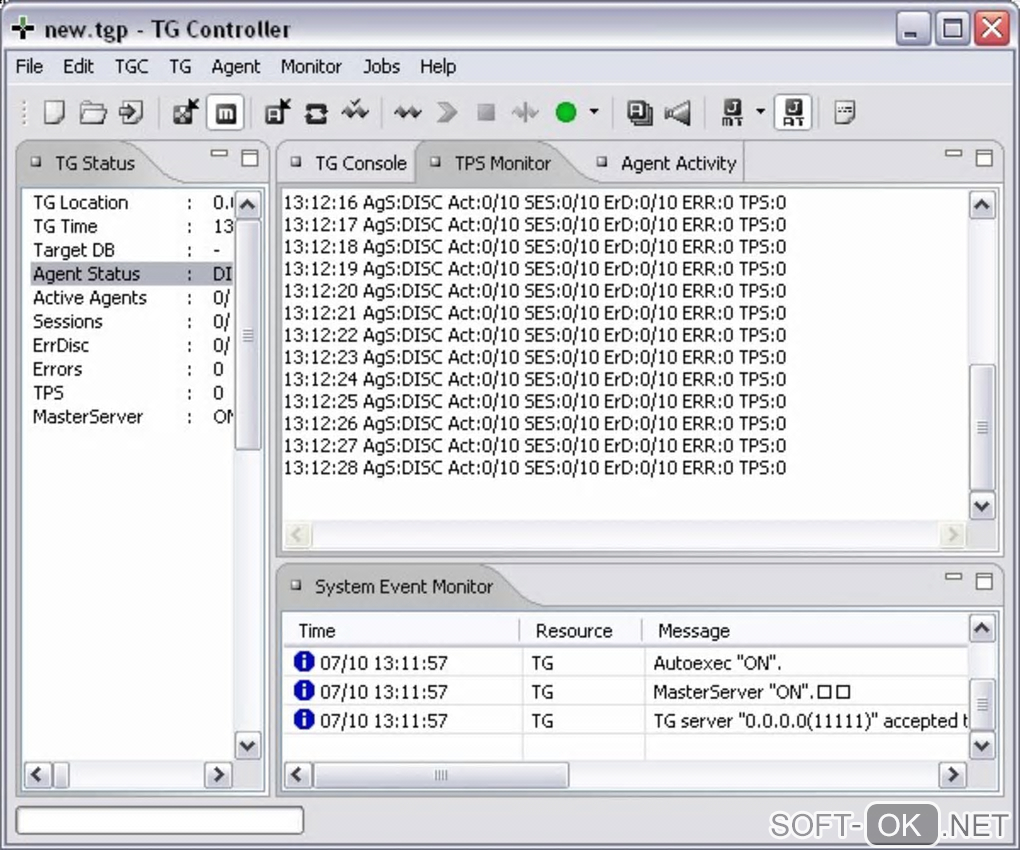This screenshot has width=1020, height=850.
Task: Click TG Status horizontal scrollbar left arrow
Action: (x=37, y=775)
